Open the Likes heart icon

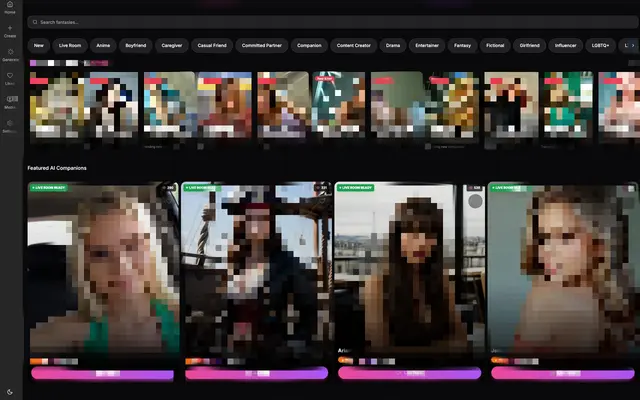click(x=10, y=75)
